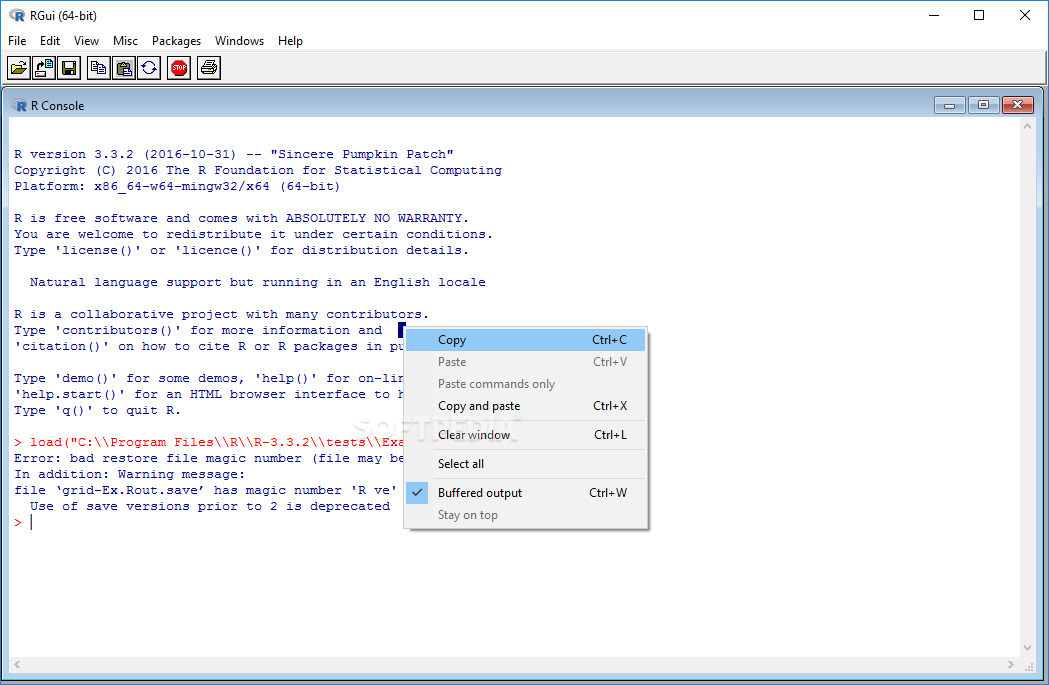The width and height of the screenshot is (1049, 685).
Task: Maximize the R Console child window
Action: click(x=984, y=105)
